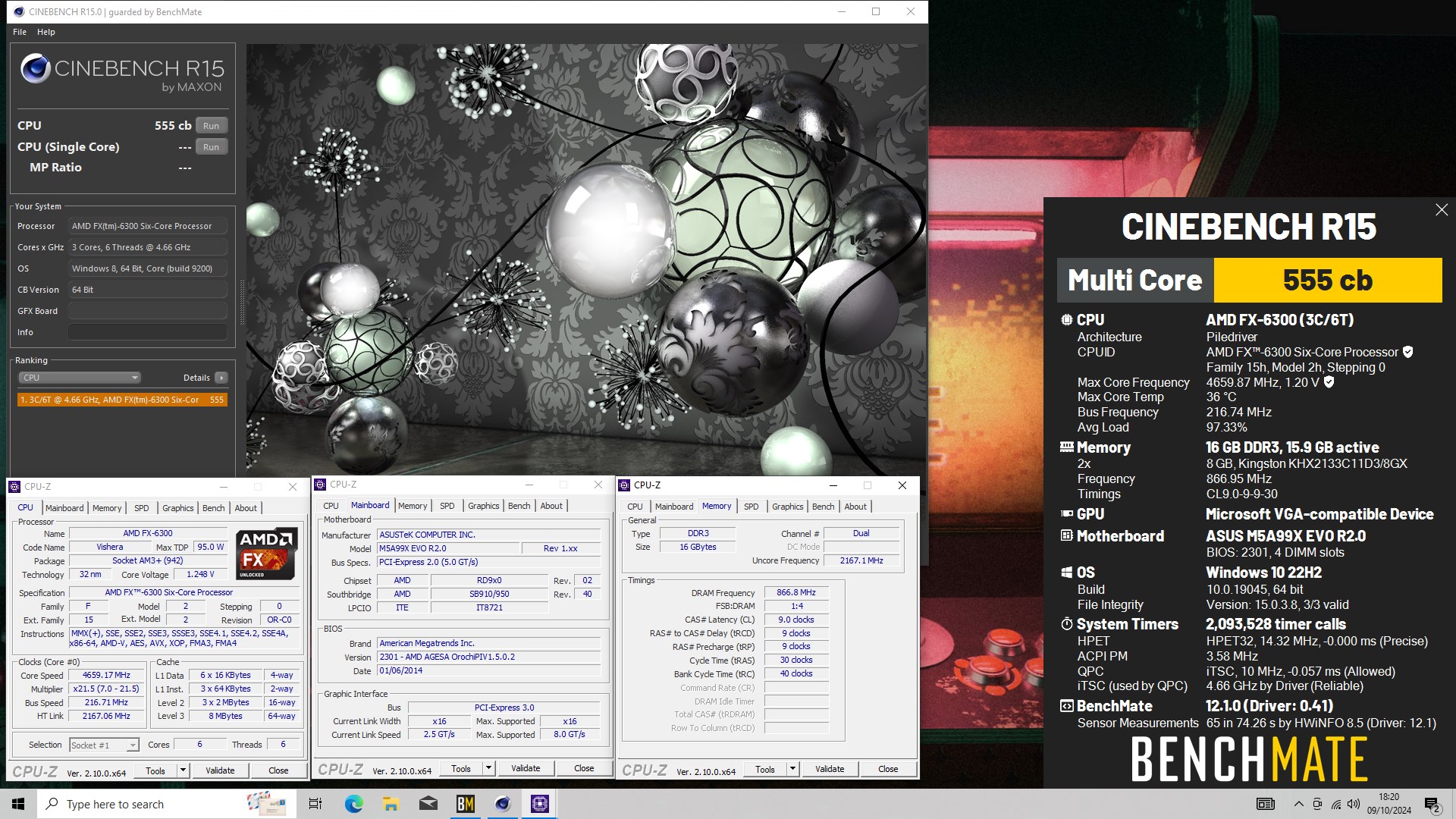Click Validate in middle CPU-Z window

point(526,768)
